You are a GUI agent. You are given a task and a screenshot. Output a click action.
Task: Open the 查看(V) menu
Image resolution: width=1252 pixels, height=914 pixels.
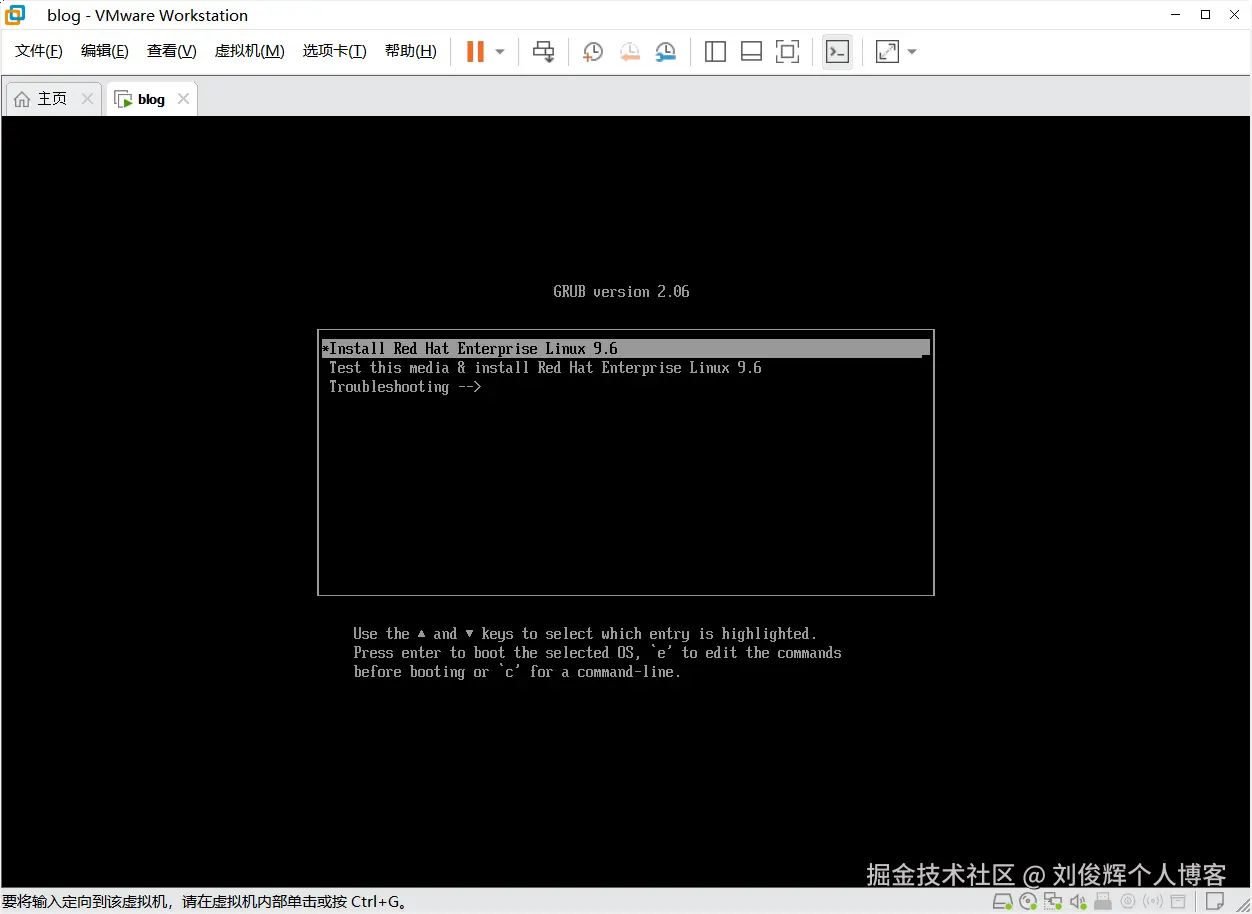(172, 51)
